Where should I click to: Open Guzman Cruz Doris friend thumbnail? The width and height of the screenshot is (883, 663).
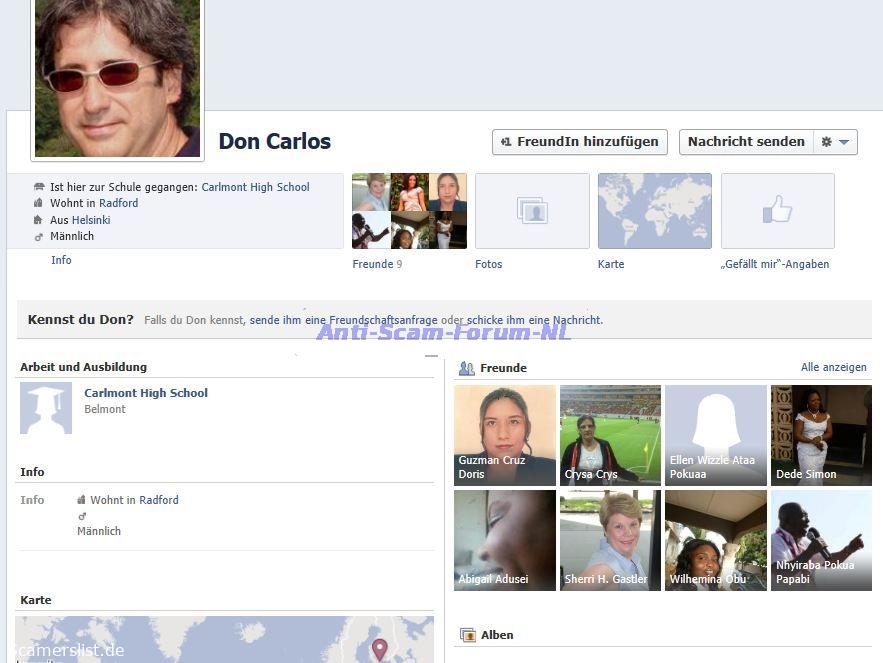click(505, 435)
